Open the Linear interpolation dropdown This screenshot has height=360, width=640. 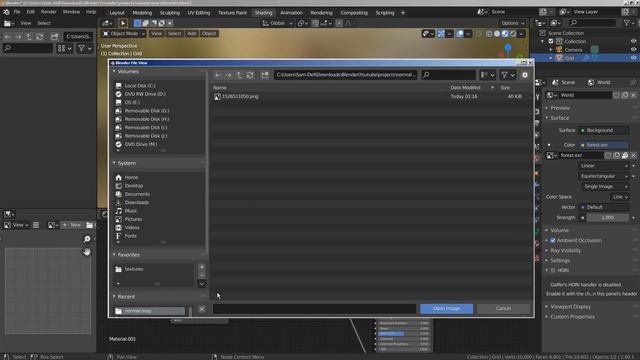pyautogui.click(x=604, y=166)
